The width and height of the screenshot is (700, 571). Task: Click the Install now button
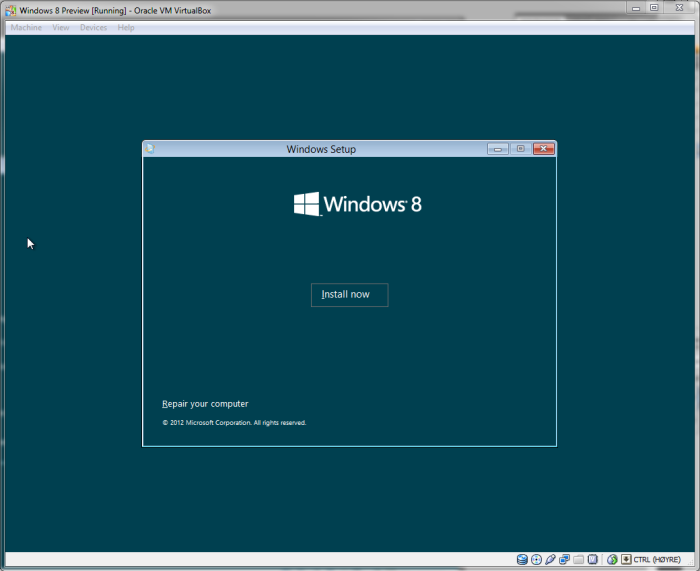point(350,295)
